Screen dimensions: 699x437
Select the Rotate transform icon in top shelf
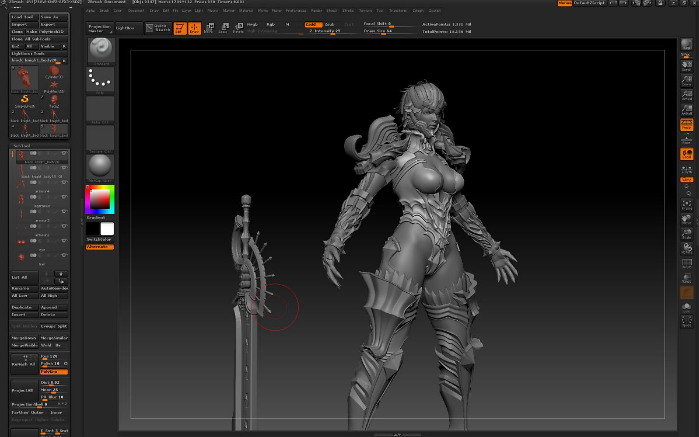(x=238, y=29)
